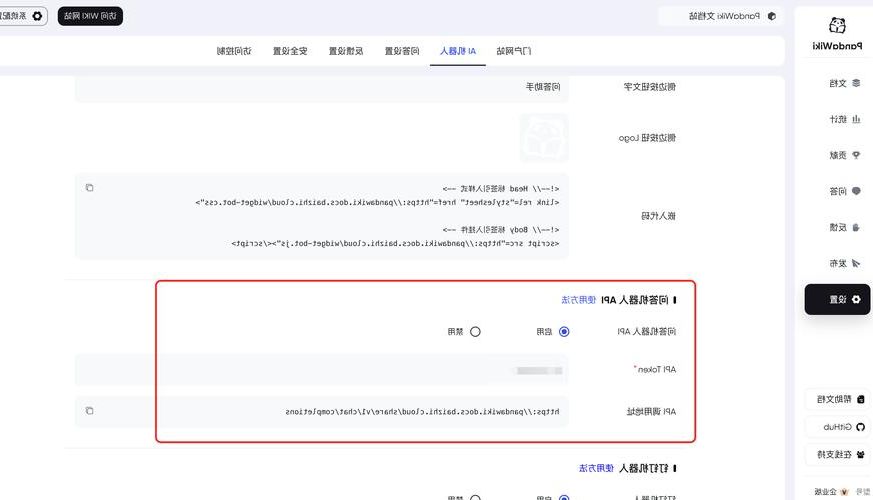873x500 pixels.
Task: Click the 嵌入代码 label
Action: pyautogui.click(x=658, y=216)
